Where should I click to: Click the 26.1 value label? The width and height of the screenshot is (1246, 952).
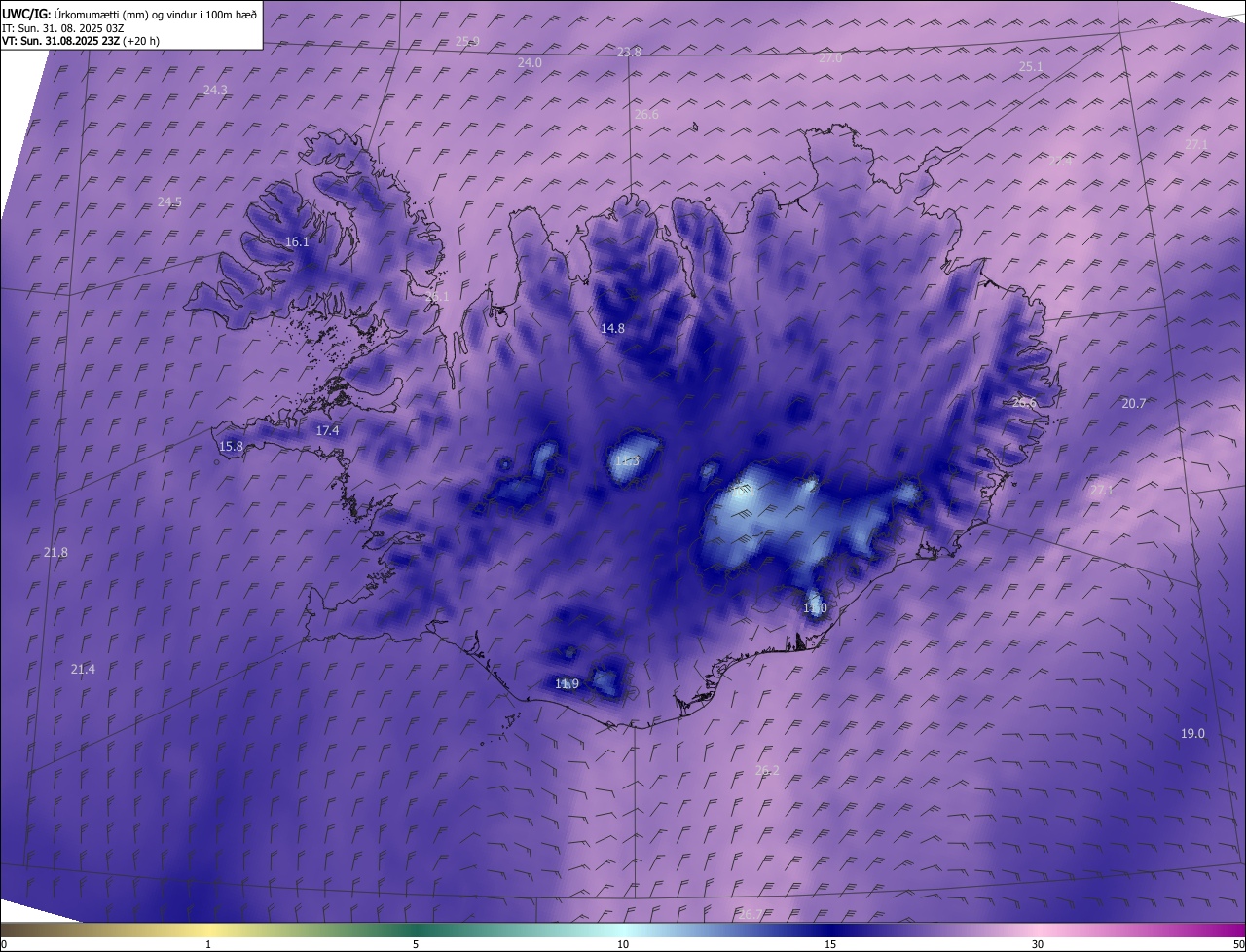point(438,296)
